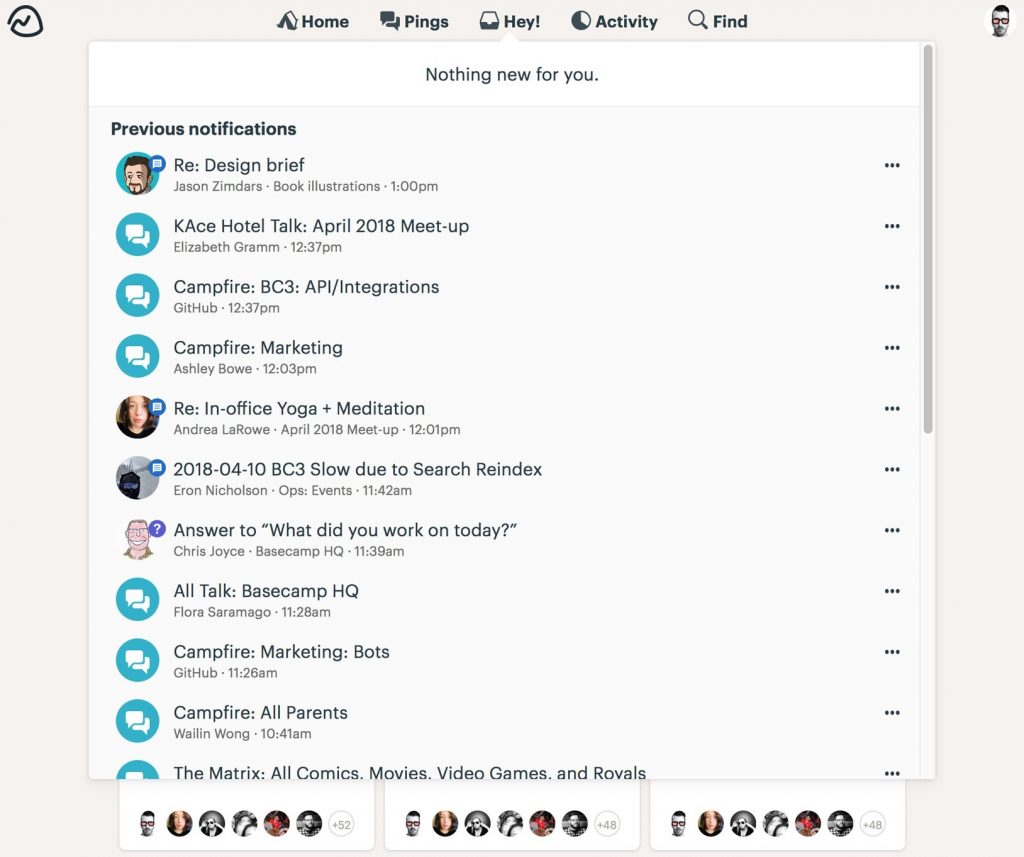Open the three-dot menu for Campfire: BC3: API/Integrations
The height and width of the screenshot is (857, 1024).
(x=891, y=287)
